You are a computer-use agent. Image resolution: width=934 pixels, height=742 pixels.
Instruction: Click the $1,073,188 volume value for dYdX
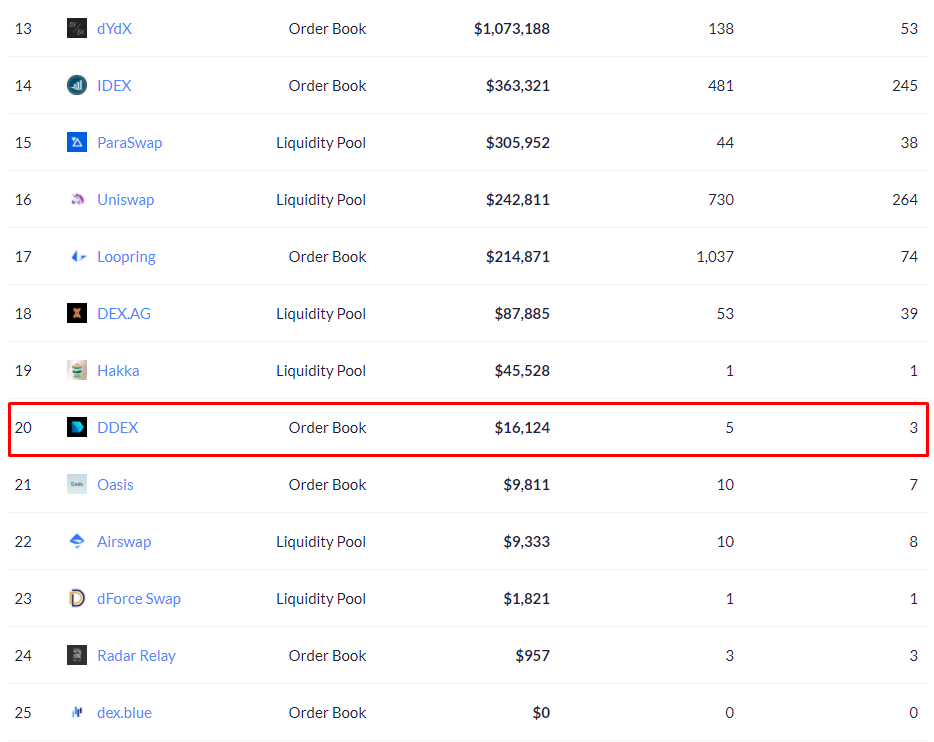(513, 28)
